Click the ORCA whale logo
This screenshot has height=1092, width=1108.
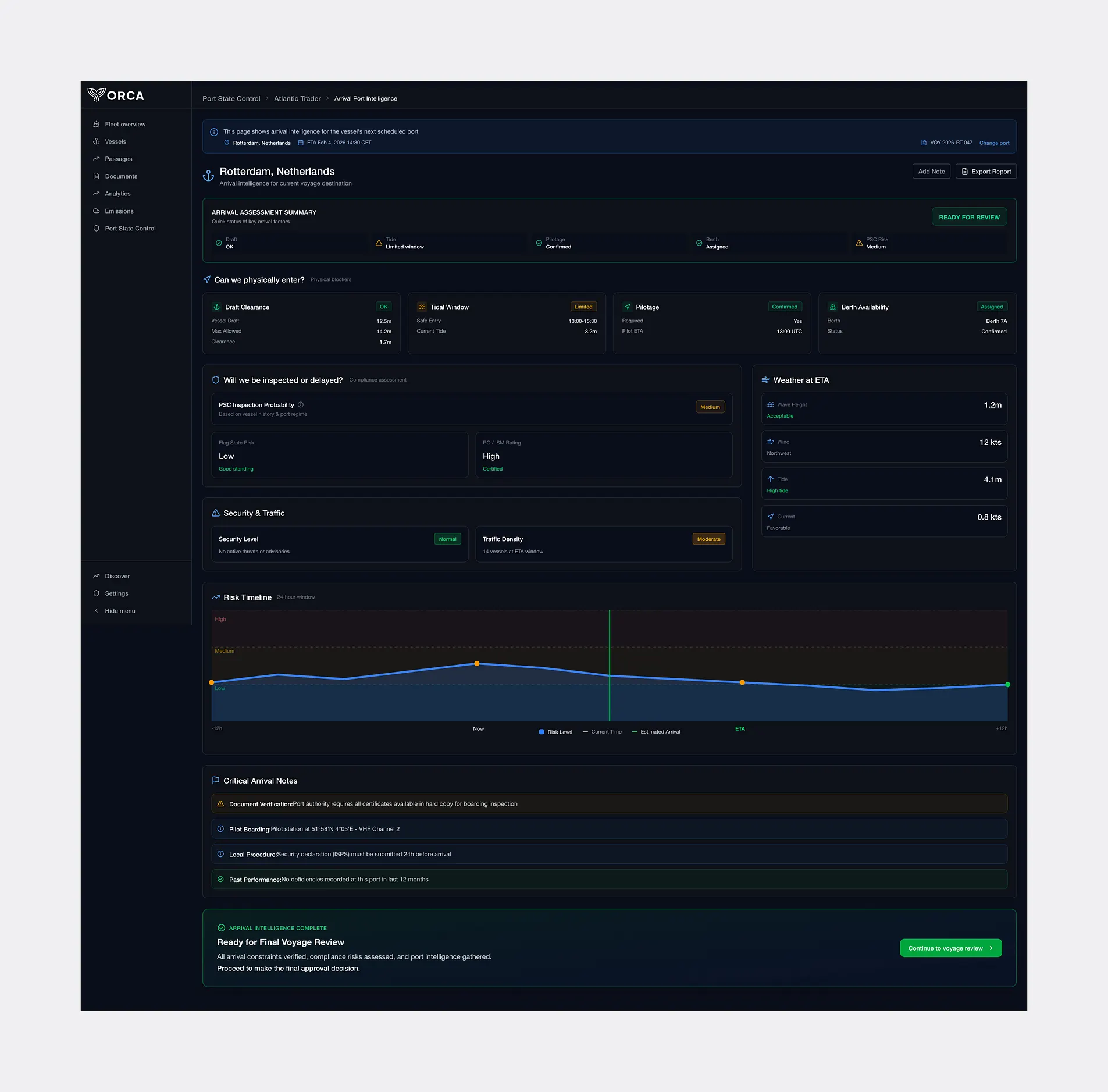[x=97, y=95]
